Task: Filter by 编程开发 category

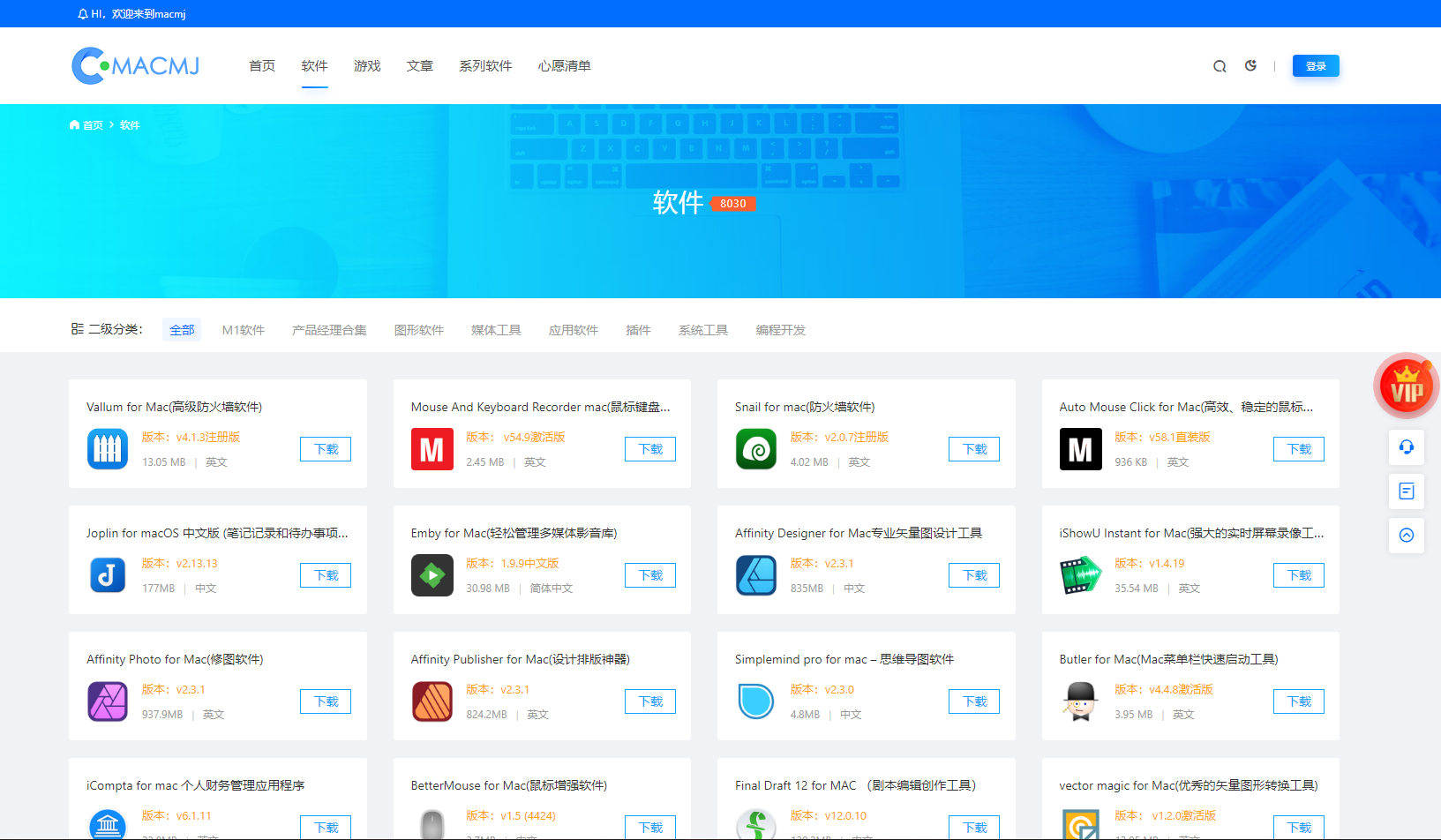Action: point(781,330)
